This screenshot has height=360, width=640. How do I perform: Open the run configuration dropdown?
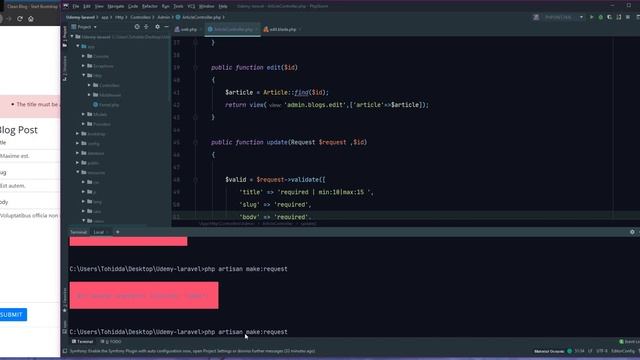point(564,17)
